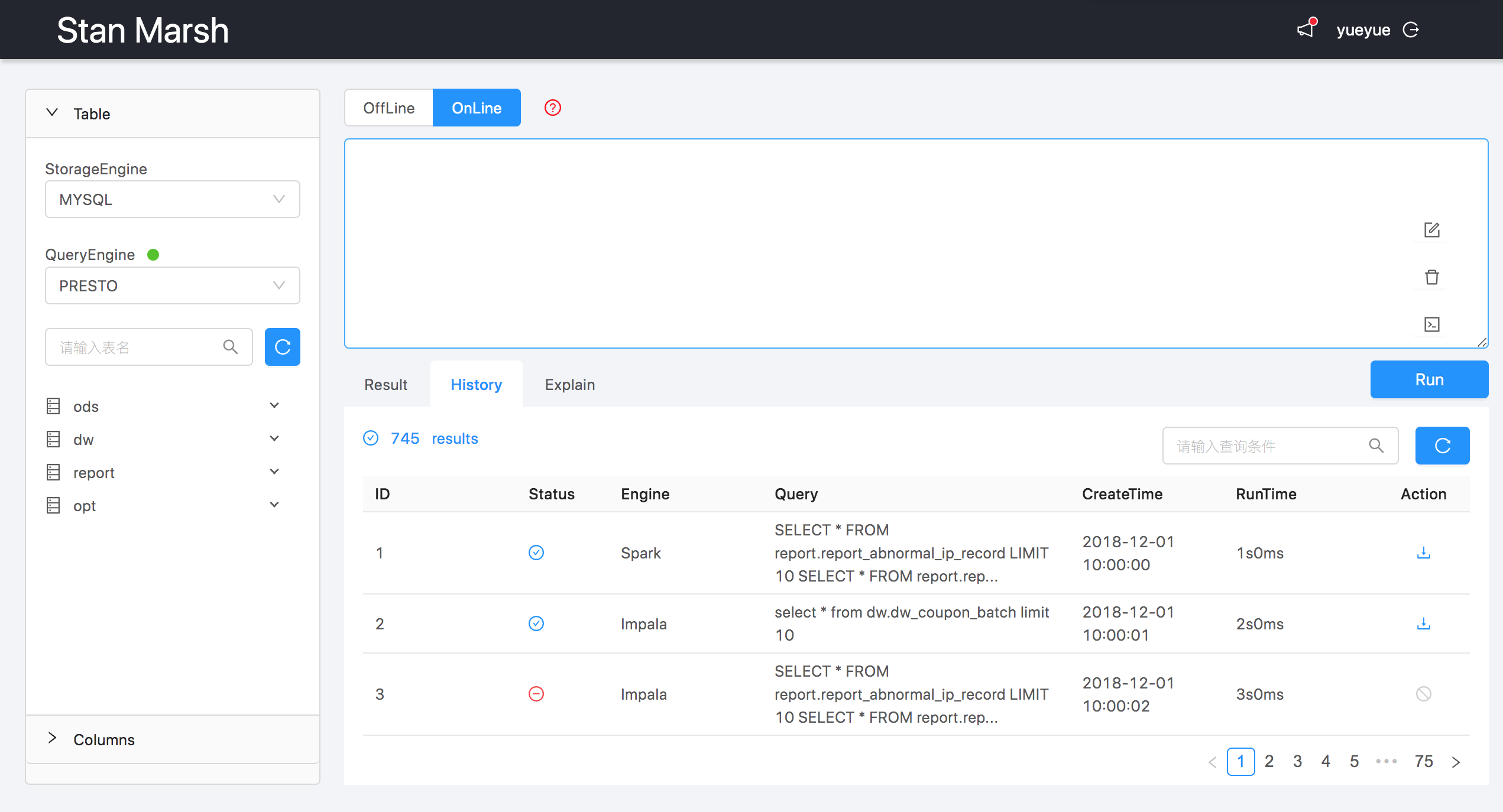Click the report database icon
The height and width of the screenshot is (812, 1503).
pyautogui.click(x=53, y=472)
